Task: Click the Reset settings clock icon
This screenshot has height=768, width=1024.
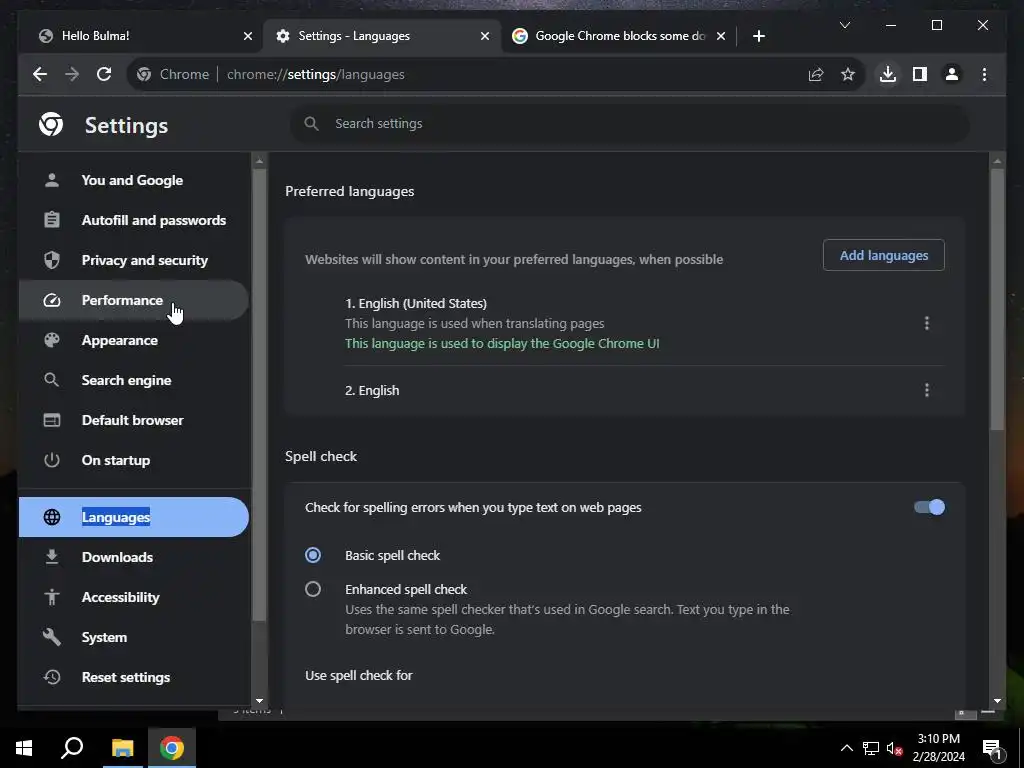Action: click(52, 677)
